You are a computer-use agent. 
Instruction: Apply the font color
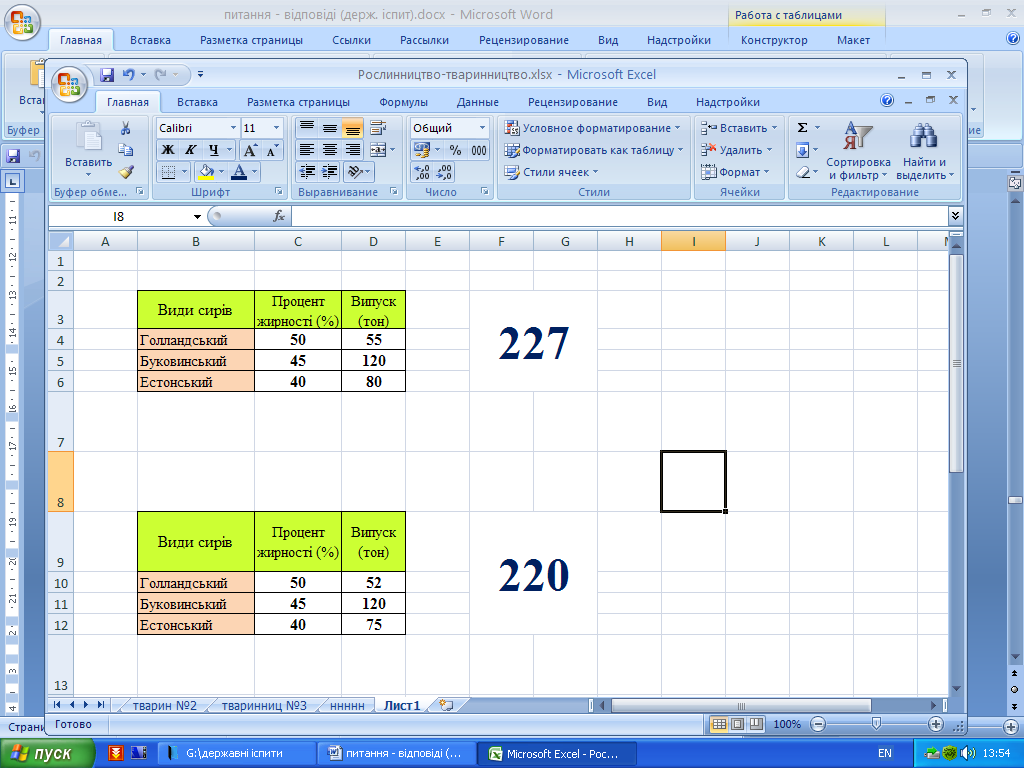239,172
